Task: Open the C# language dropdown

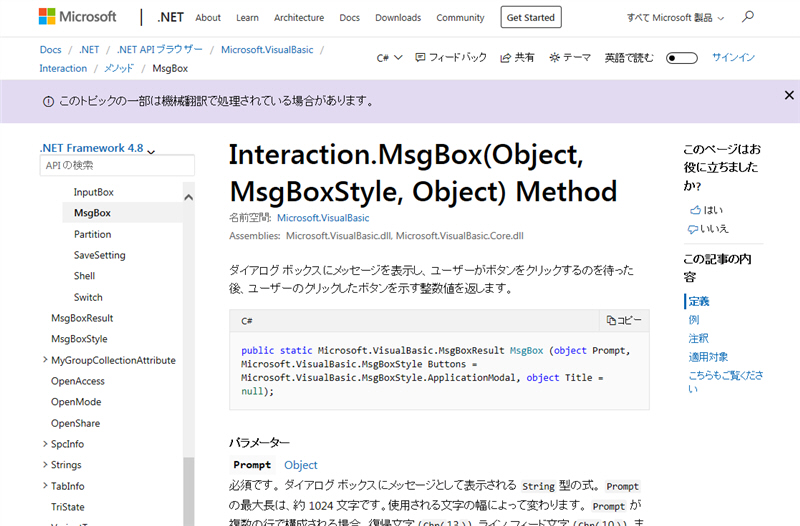Action: 389,58
